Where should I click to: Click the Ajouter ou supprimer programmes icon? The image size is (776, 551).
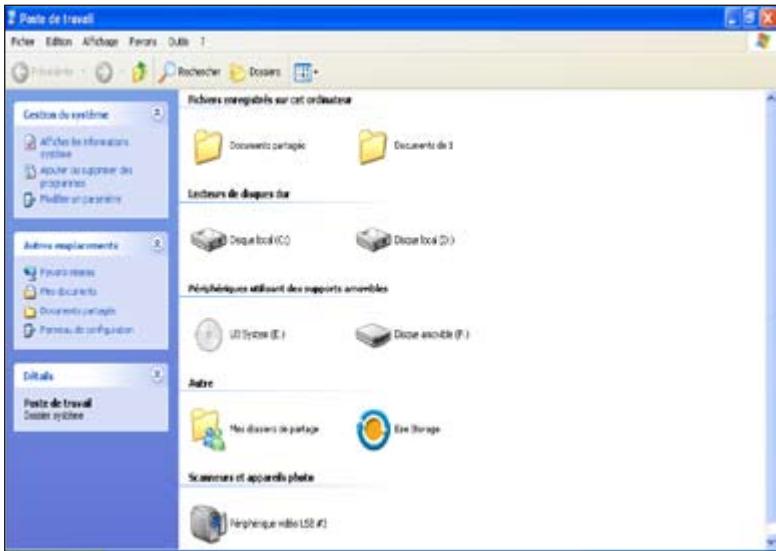pos(30,171)
